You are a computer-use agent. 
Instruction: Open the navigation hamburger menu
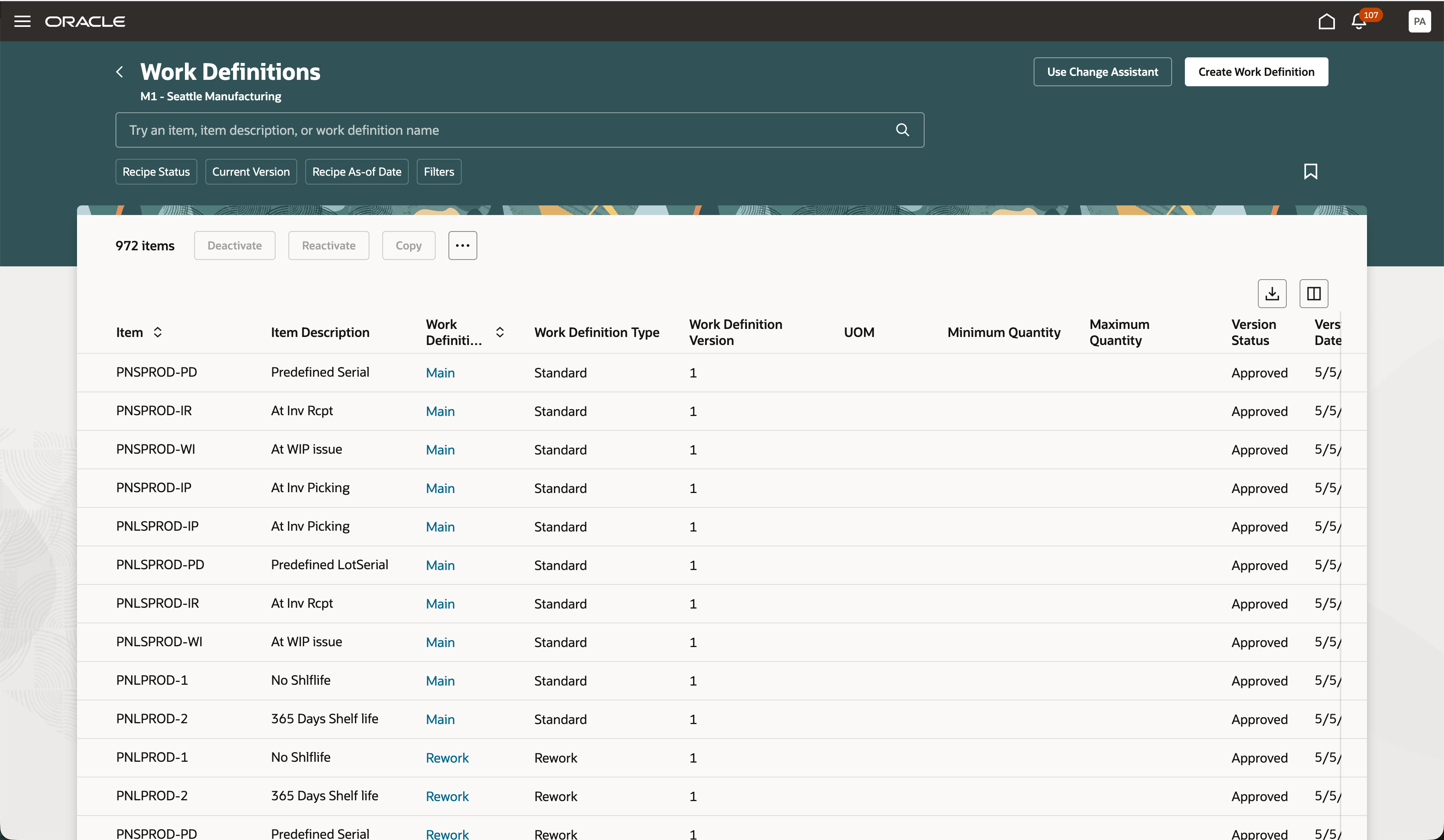pyautogui.click(x=22, y=20)
